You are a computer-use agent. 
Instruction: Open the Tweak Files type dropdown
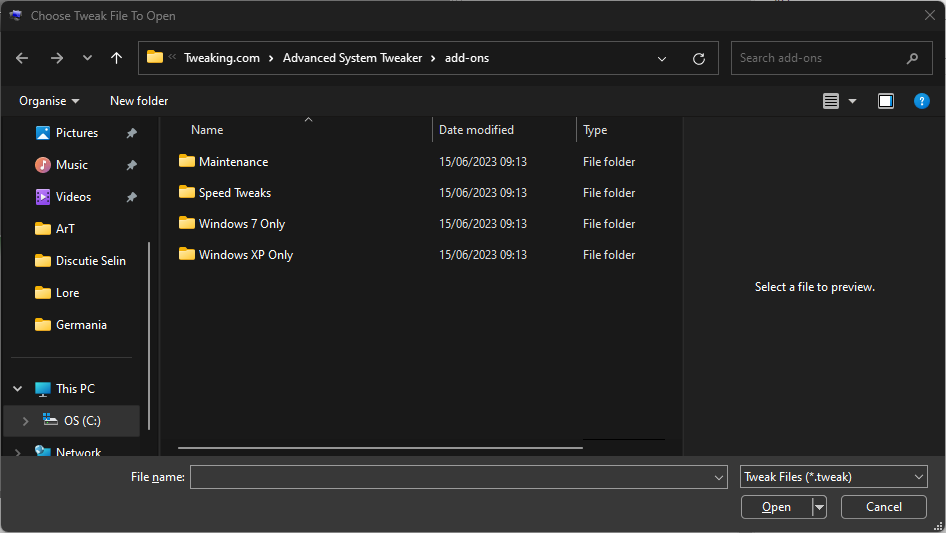[834, 477]
